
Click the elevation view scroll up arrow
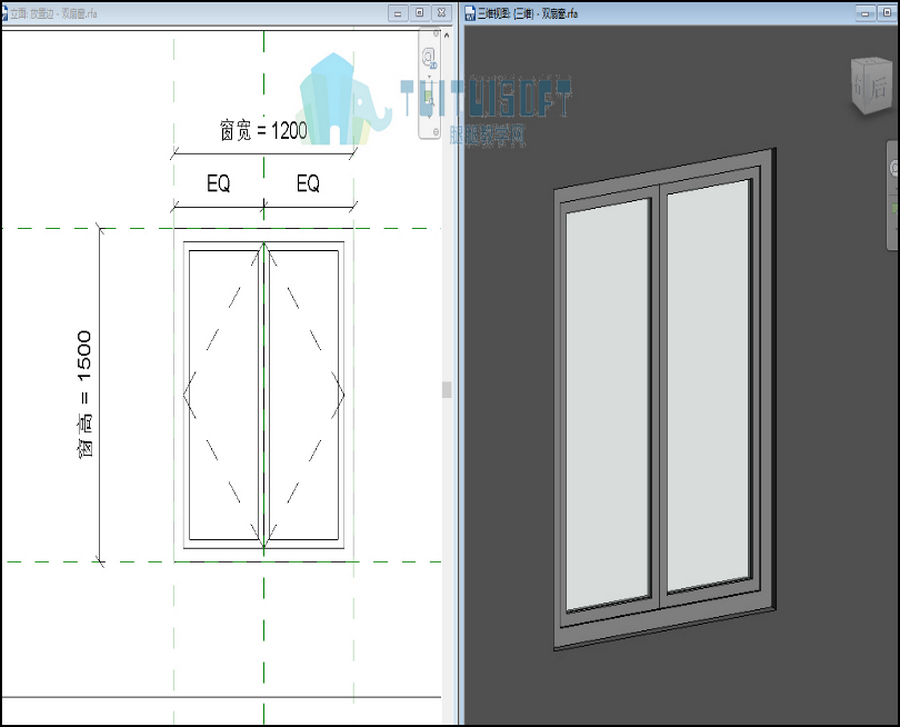(x=447, y=36)
